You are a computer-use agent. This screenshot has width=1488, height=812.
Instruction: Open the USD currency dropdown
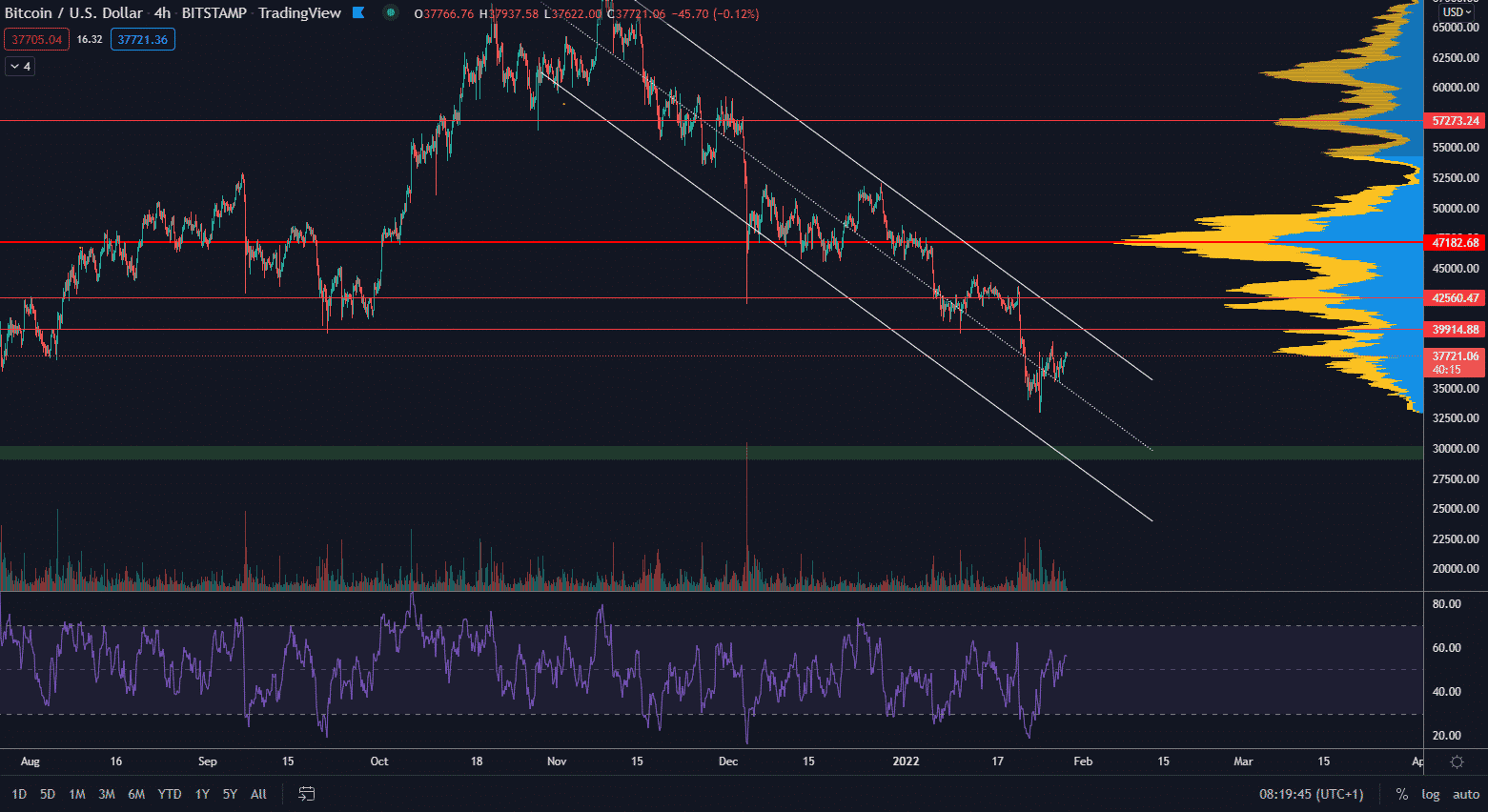coord(1457,11)
